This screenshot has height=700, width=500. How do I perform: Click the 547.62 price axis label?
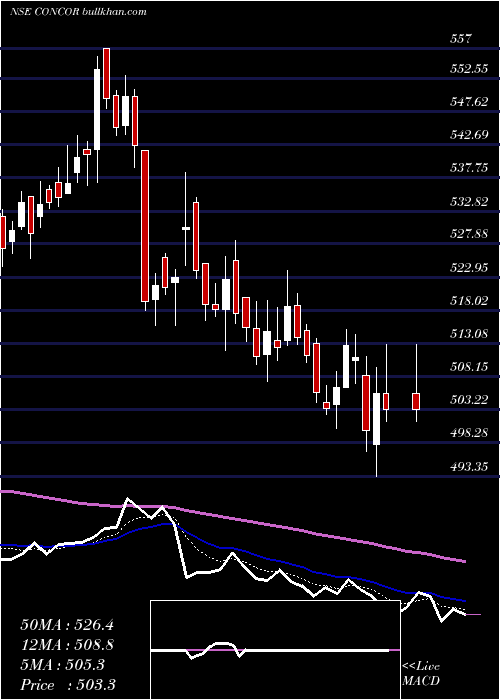click(469, 102)
